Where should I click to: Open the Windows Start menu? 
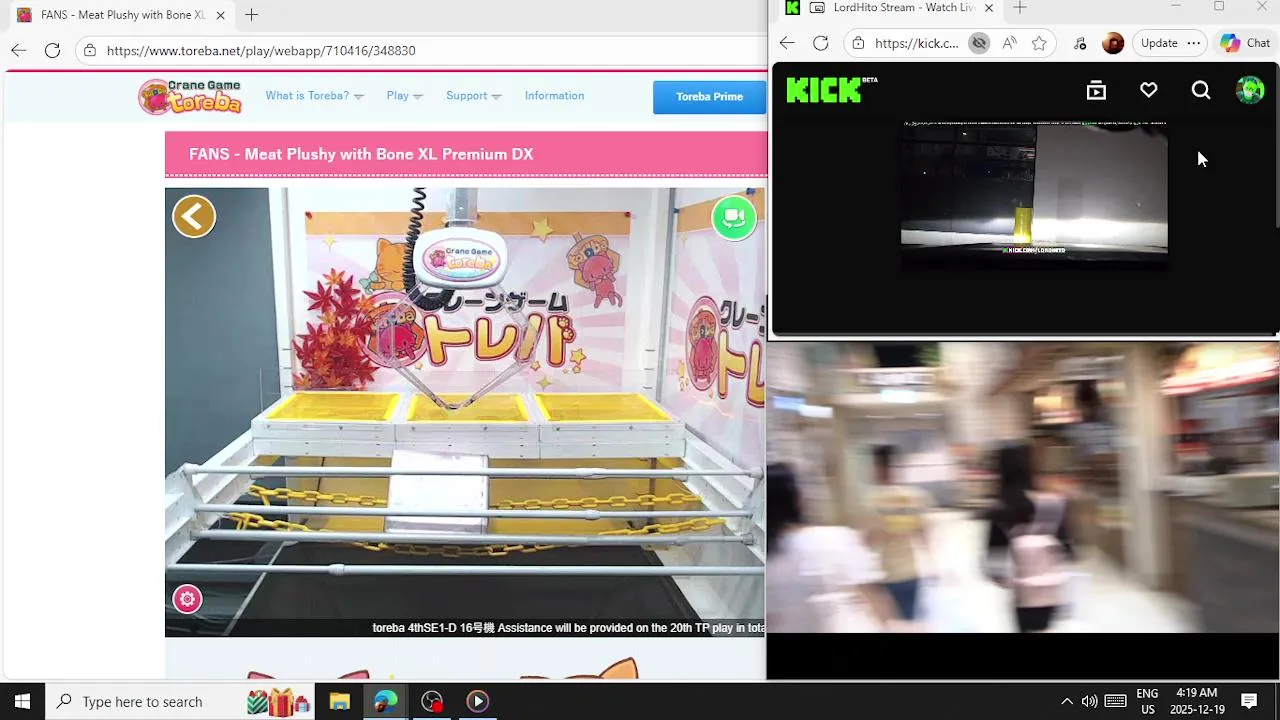[x=22, y=701]
